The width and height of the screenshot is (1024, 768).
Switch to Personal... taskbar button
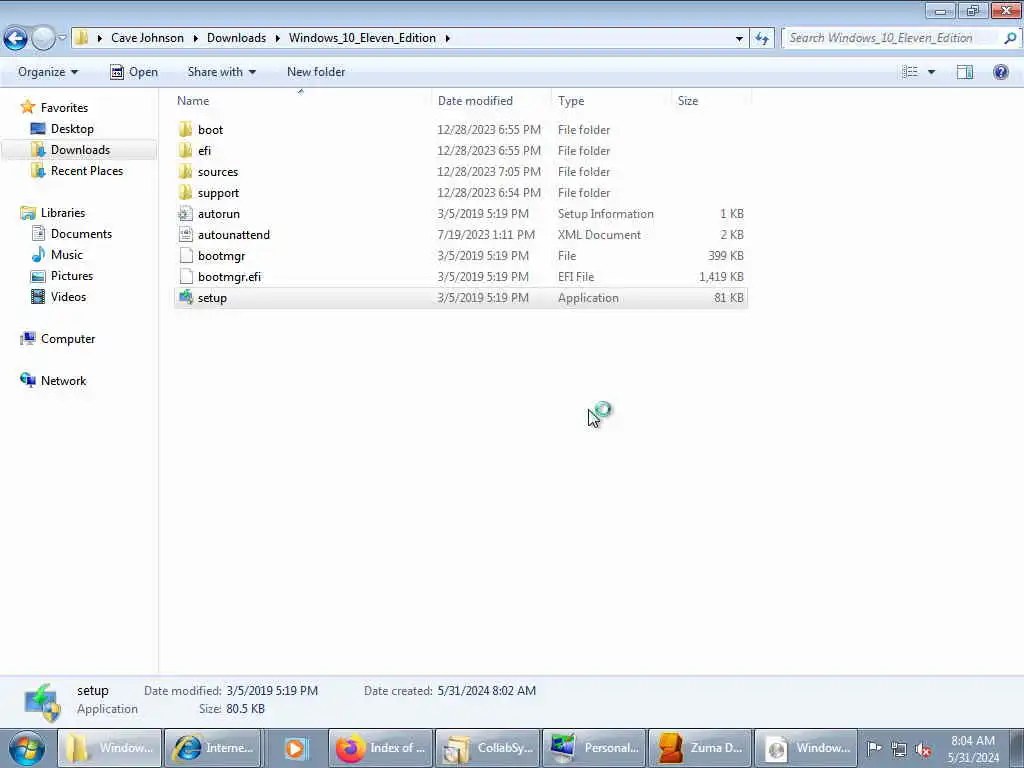point(594,748)
